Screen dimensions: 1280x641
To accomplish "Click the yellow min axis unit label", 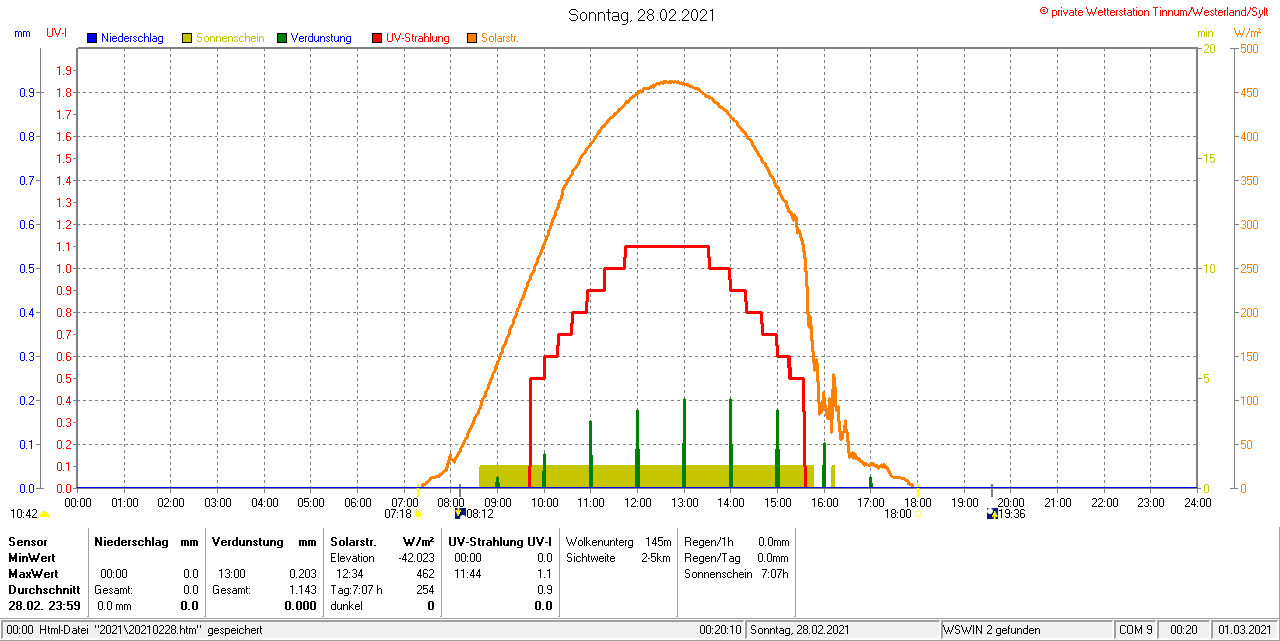I will coord(1205,33).
